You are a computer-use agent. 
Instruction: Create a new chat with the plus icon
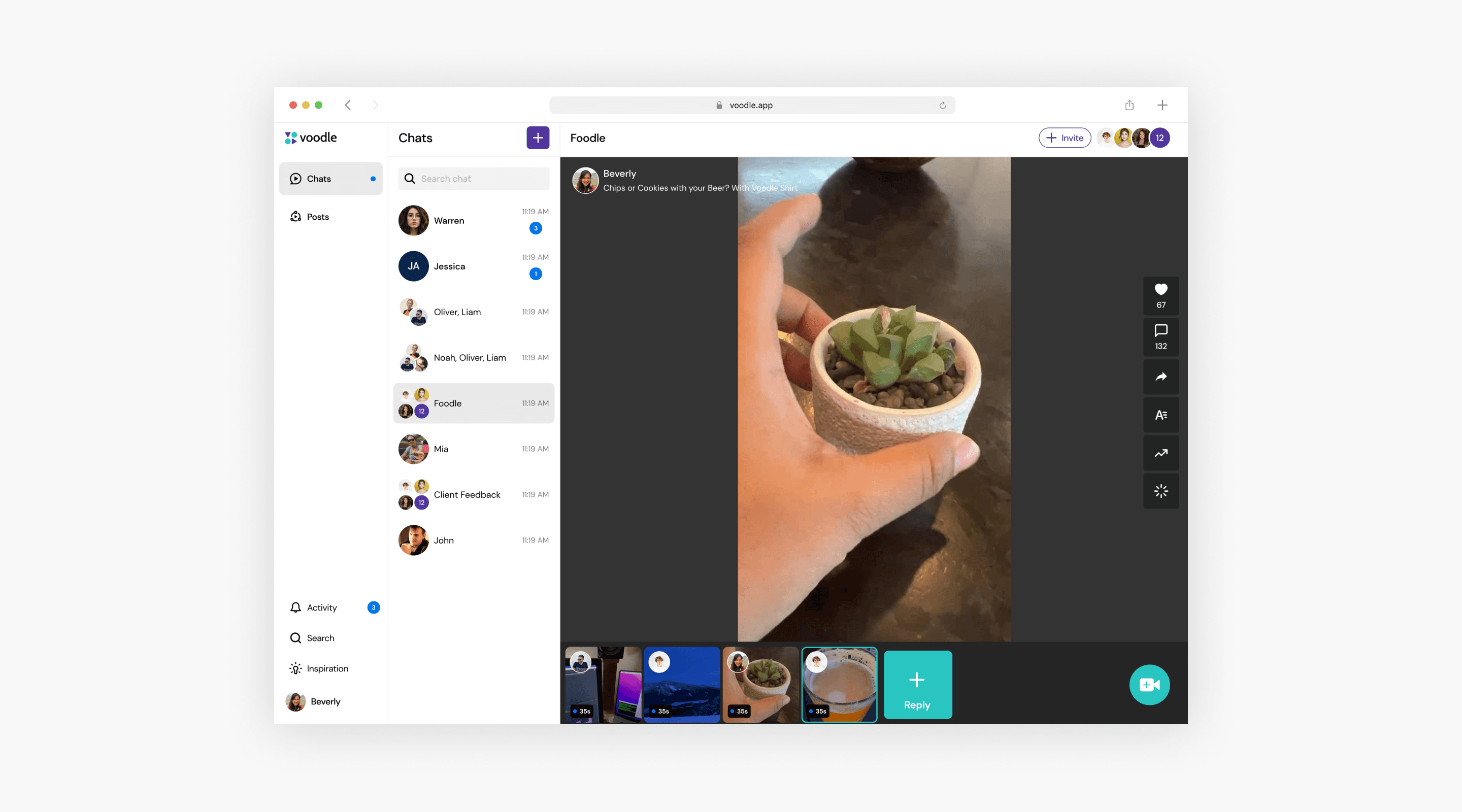537,138
